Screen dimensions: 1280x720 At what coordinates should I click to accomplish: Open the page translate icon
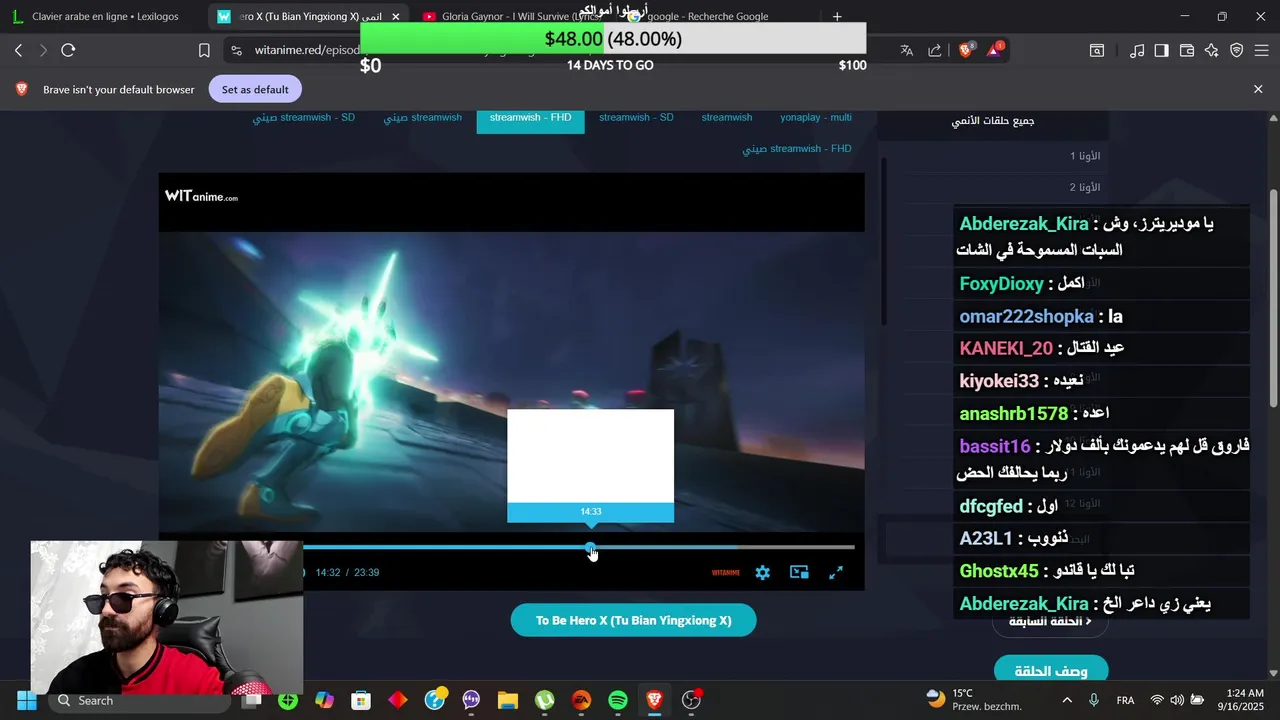click(x=907, y=50)
